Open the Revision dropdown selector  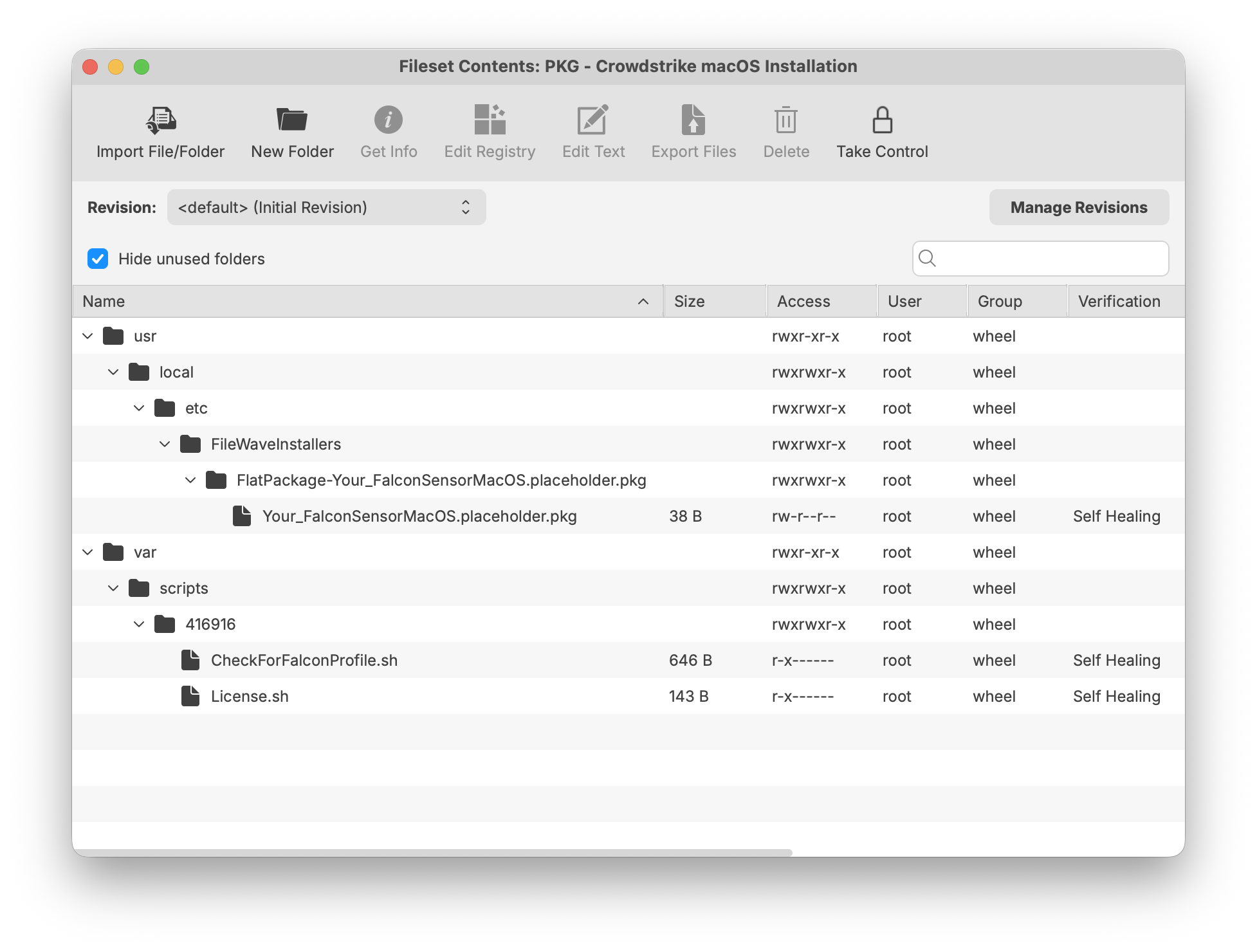pyautogui.click(x=326, y=207)
